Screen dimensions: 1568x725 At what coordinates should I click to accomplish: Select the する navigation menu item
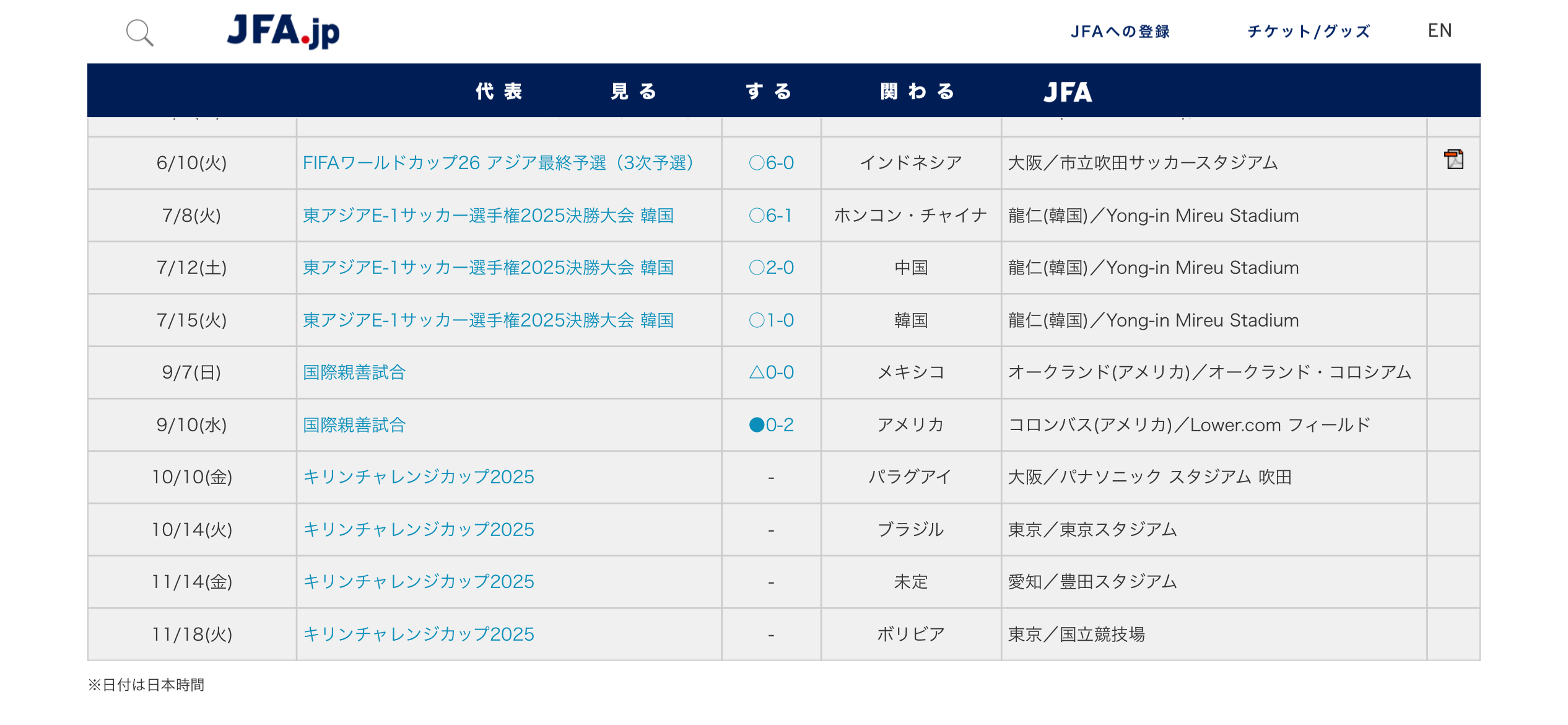[769, 92]
